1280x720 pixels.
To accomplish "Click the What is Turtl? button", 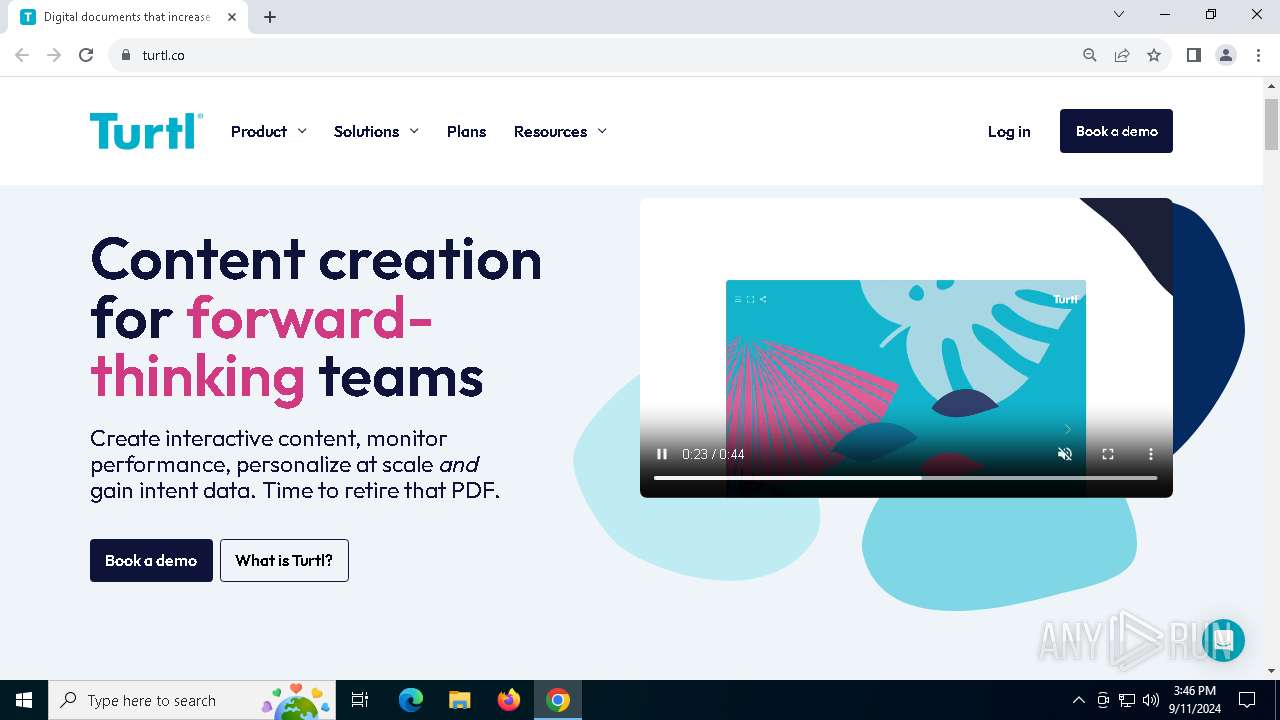I will (284, 560).
